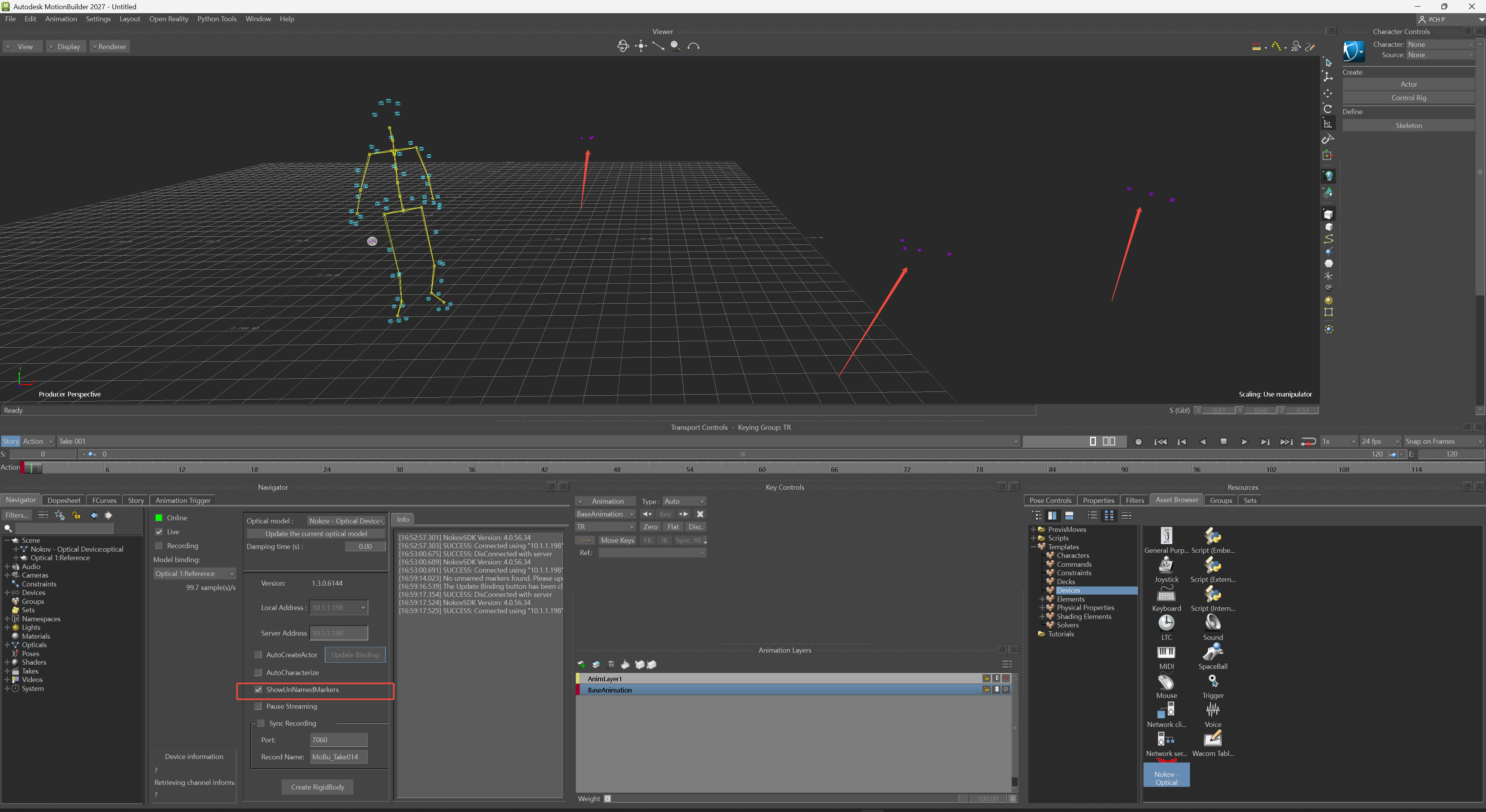Click the Record Name input field
This screenshot has height=812, width=1486.
[x=339, y=757]
